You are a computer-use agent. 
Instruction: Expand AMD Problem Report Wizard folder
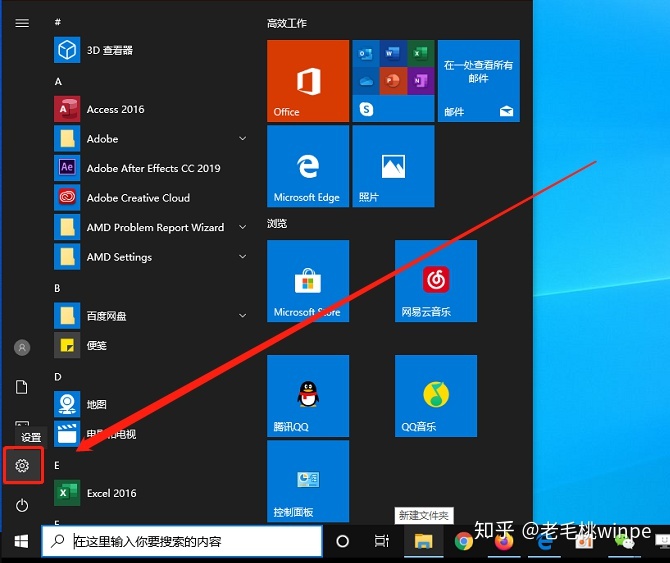tap(242, 227)
